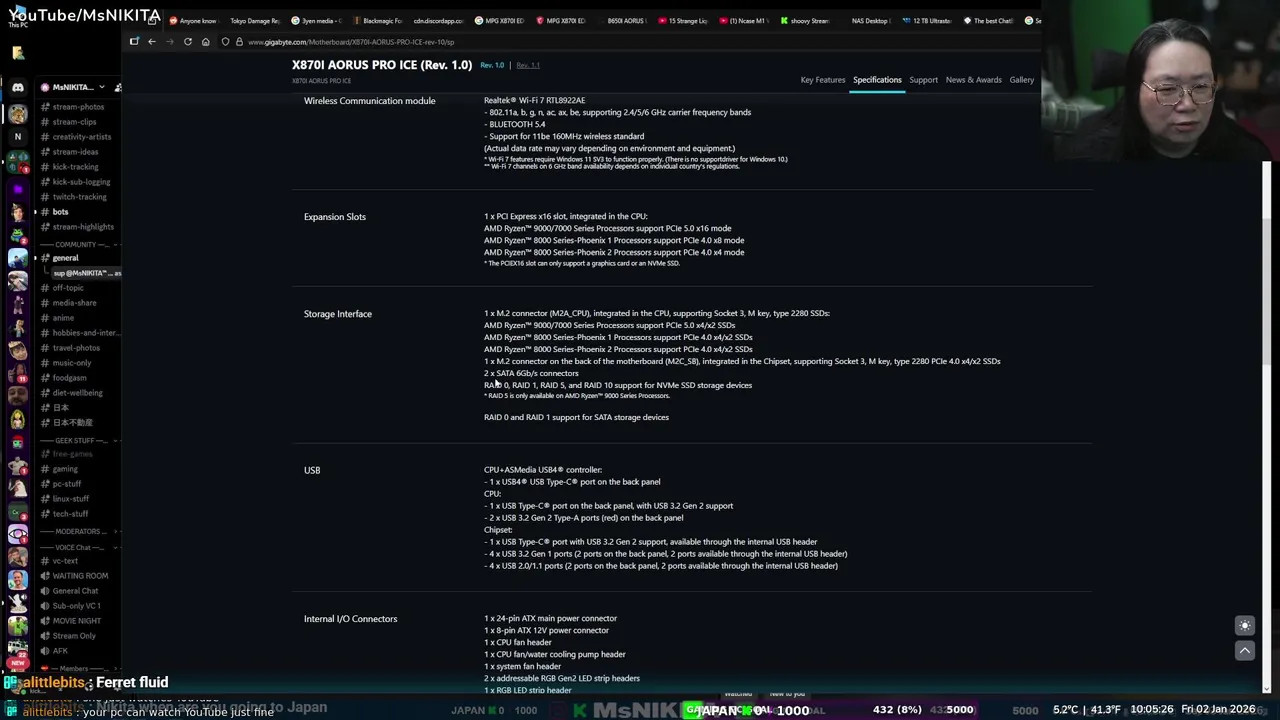The width and height of the screenshot is (1280, 720).
Task: Open the foodgasm channel
Action: tap(69, 377)
